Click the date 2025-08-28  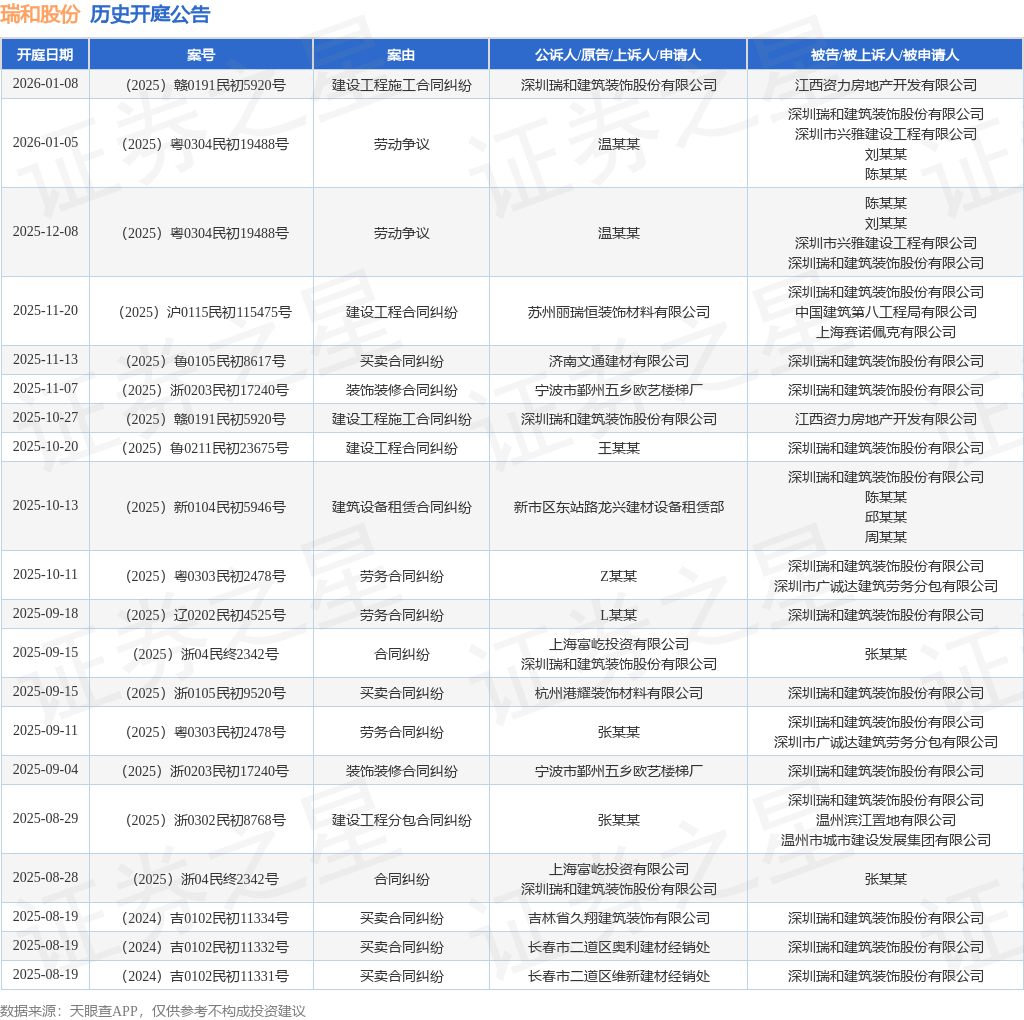point(45,878)
